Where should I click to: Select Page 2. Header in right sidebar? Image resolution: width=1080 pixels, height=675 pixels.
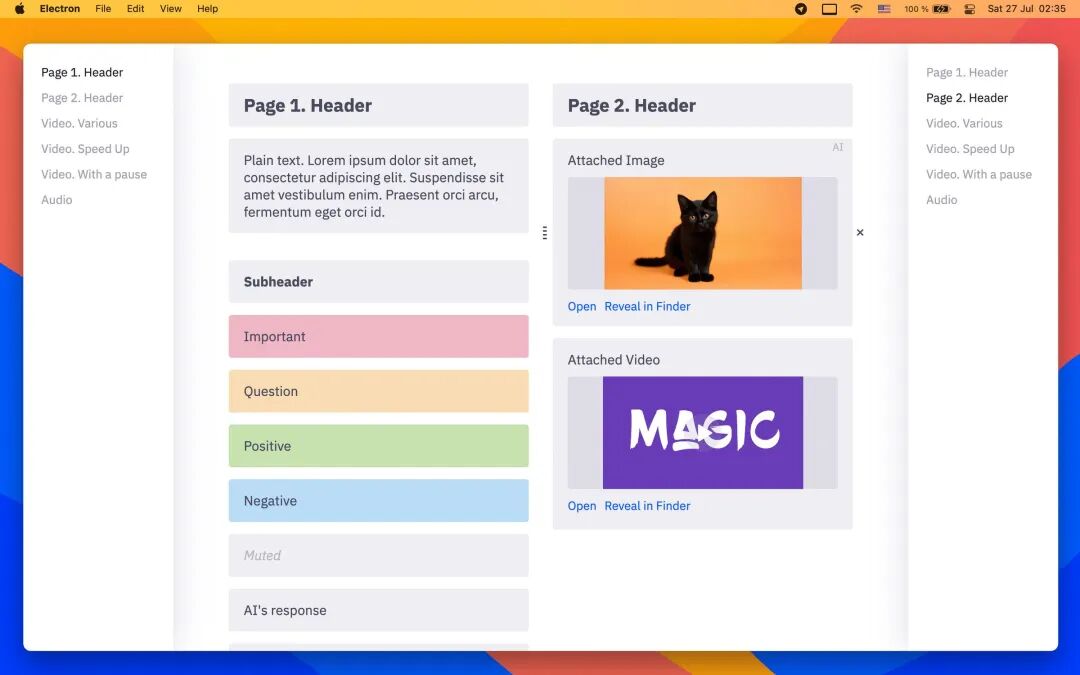[967, 98]
